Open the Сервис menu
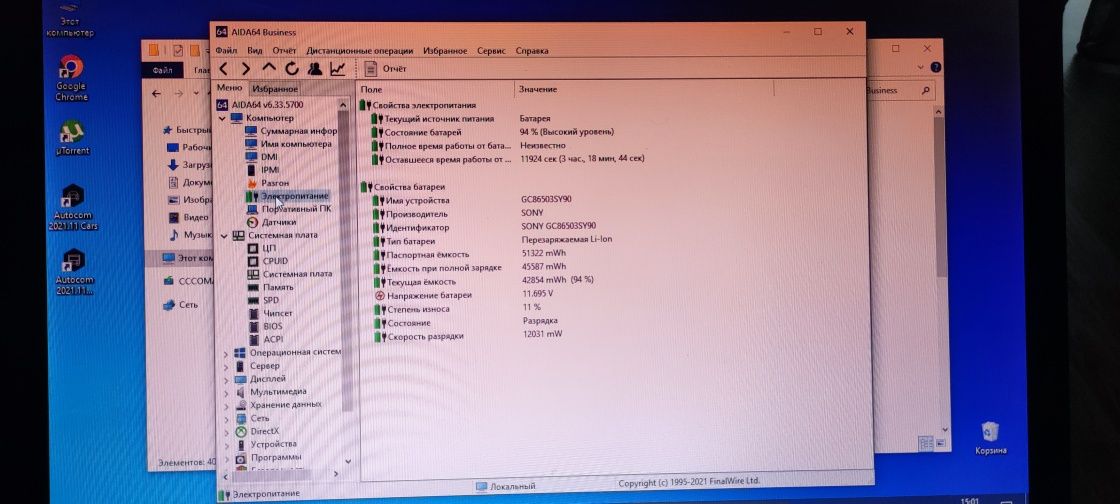This screenshot has height=504, width=1120. point(491,51)
